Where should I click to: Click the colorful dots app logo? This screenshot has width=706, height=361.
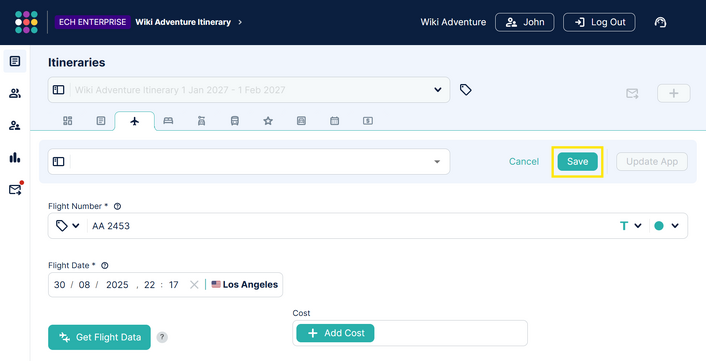[26, 22]
